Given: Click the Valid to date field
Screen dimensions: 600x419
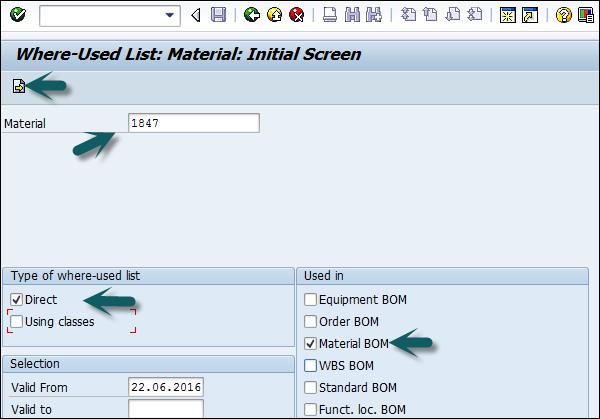Looking at the screenshot, I should 166,409.
